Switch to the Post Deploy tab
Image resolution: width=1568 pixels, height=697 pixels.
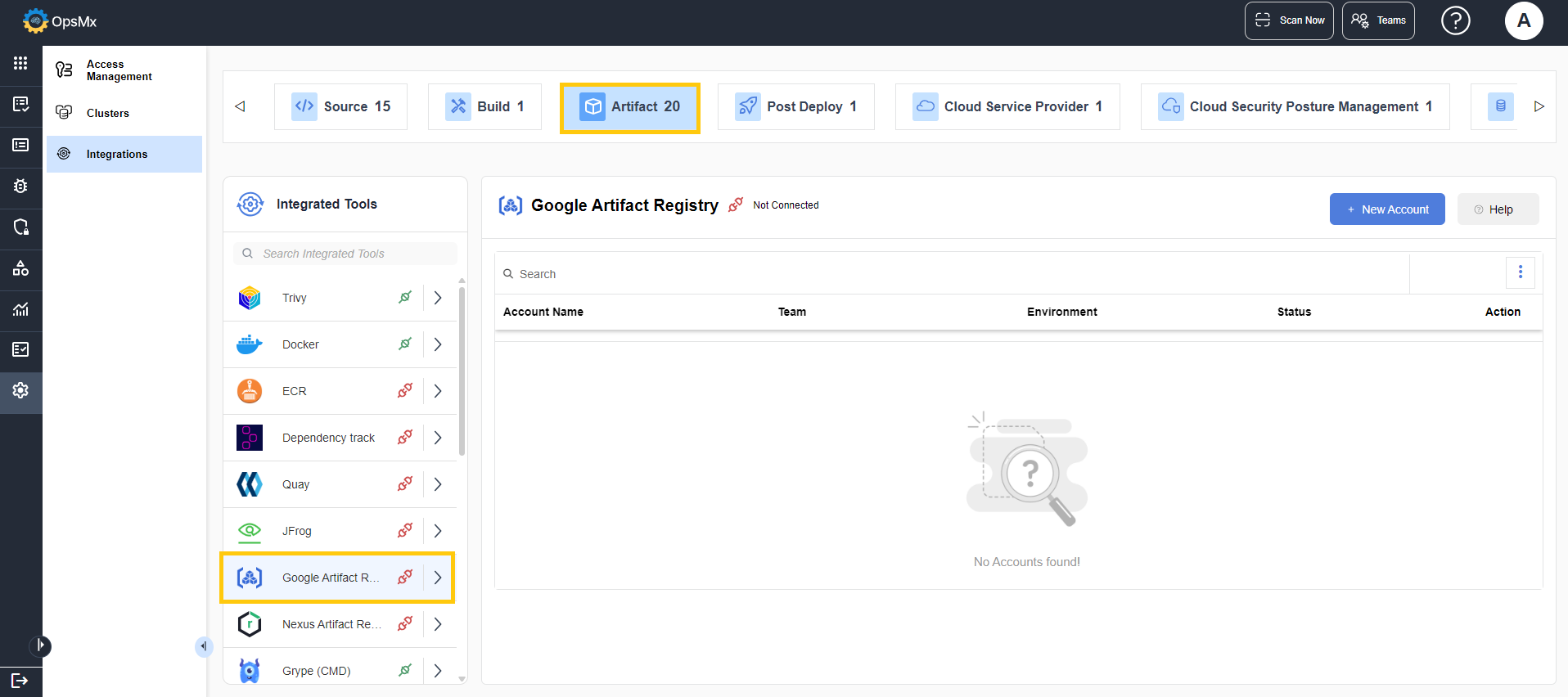[795, 106]
